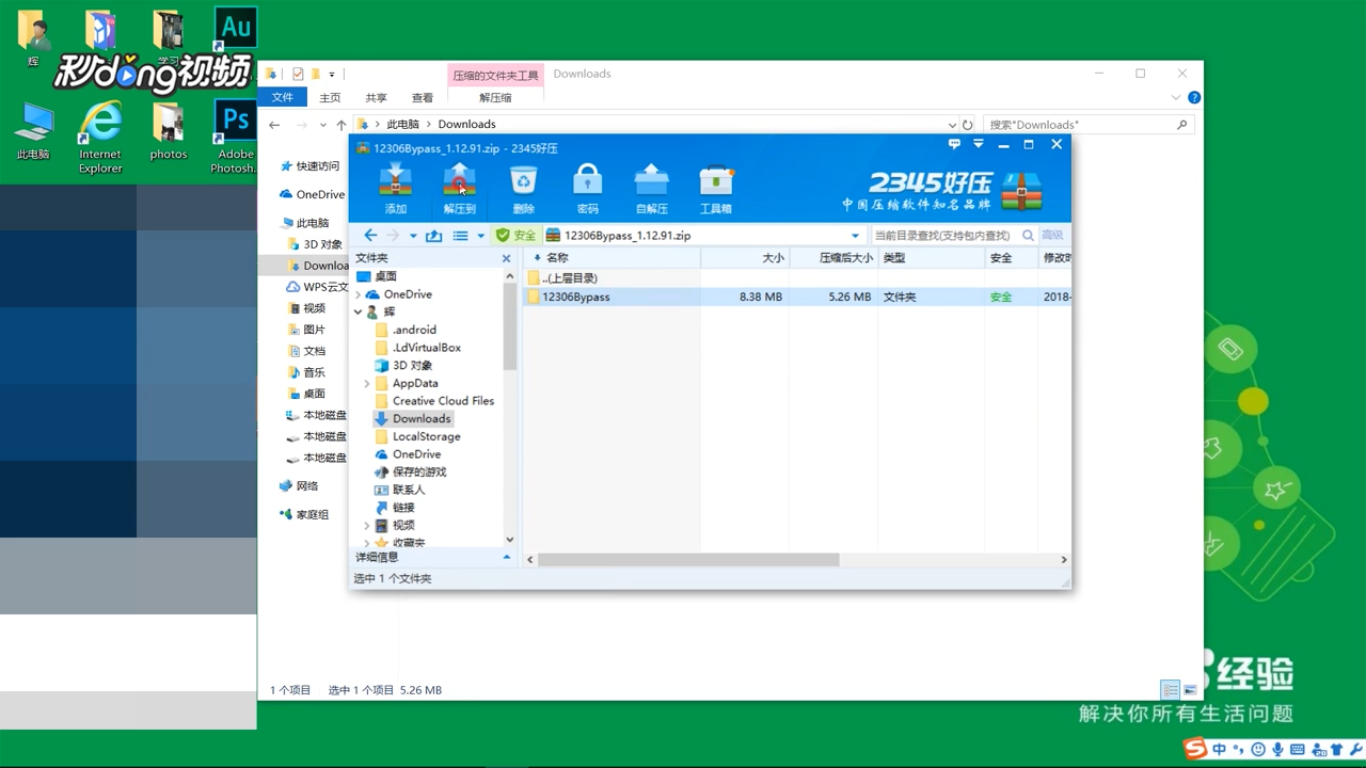This screenshot has width=1366, height=768.
Task: Click the Explorer refresh icon beside address bar
Action: (x=967, y=125)
